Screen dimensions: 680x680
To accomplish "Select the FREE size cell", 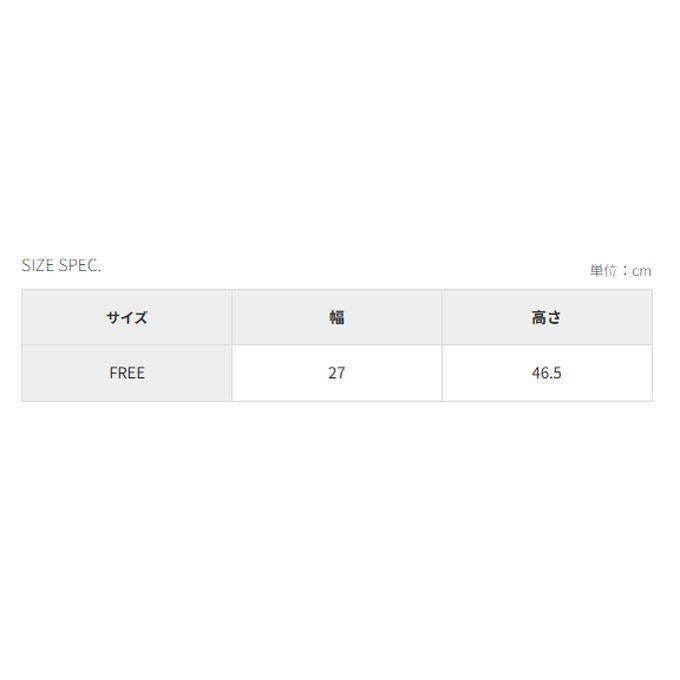I will coord(127,373).
